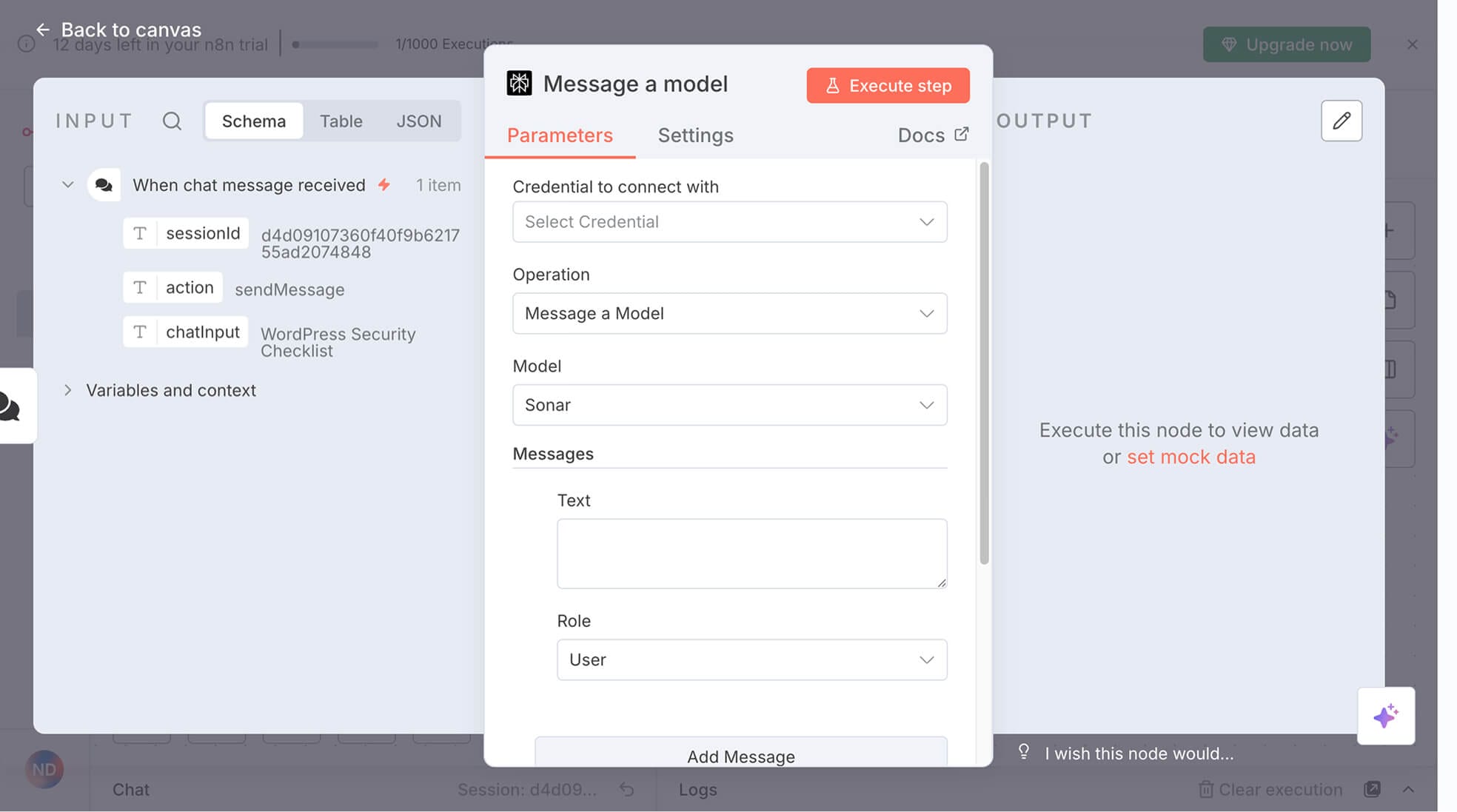
Task: Click the executions trial progress bar
Action: pos(335,44)
